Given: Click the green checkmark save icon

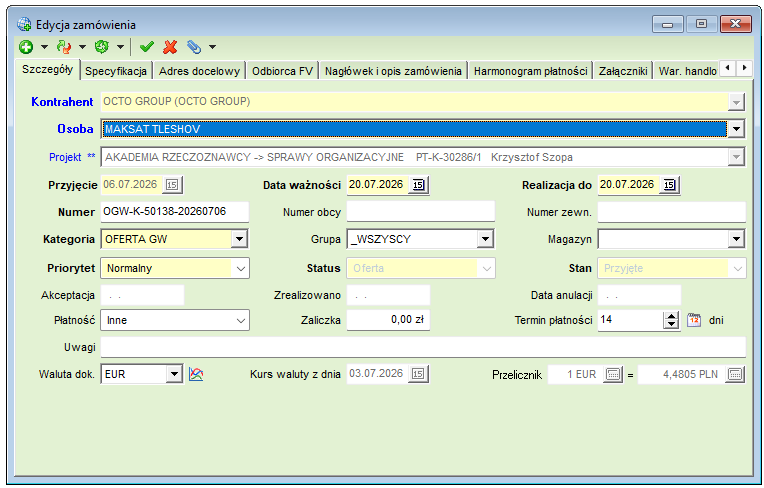Looking at the screenshot, I should click(147, 47).
